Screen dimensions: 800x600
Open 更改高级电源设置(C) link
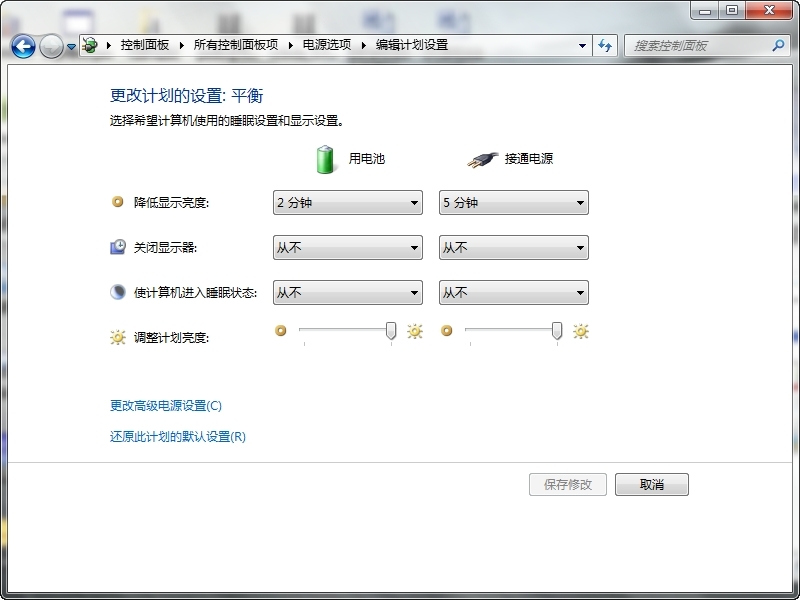click(x=166, y=406)
